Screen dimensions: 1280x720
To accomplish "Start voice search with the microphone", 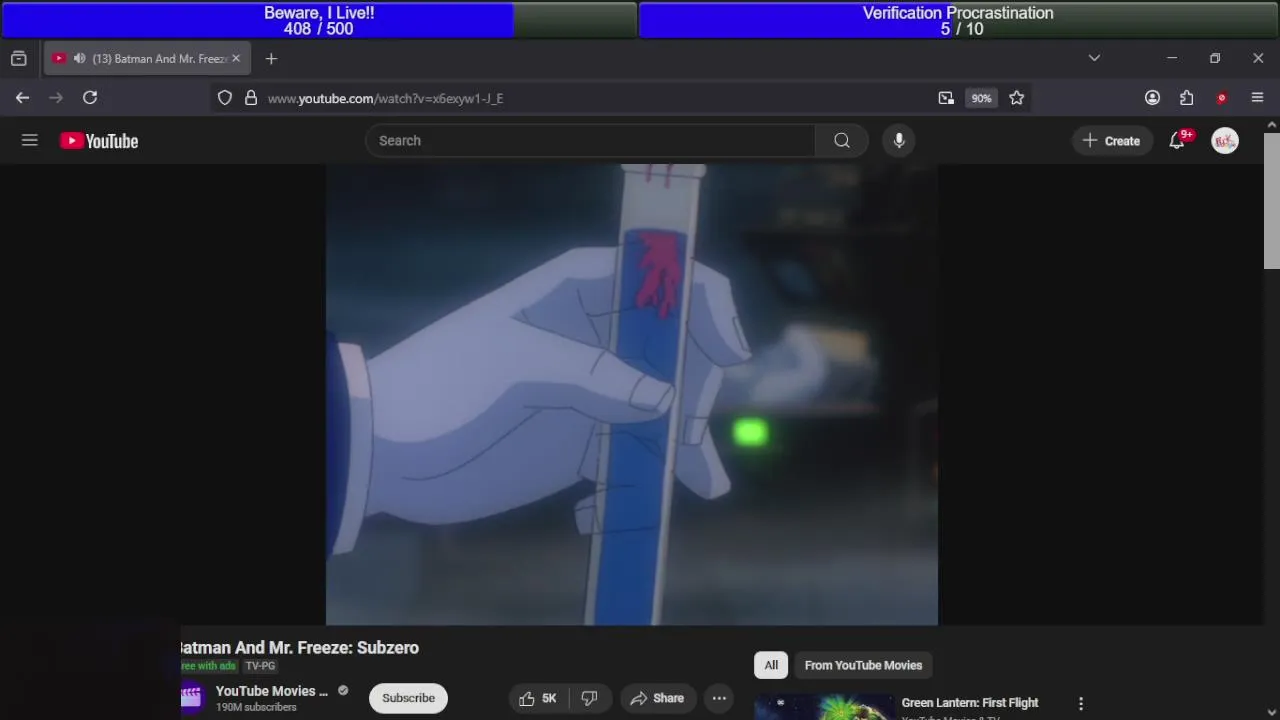I will coord(899,141).
